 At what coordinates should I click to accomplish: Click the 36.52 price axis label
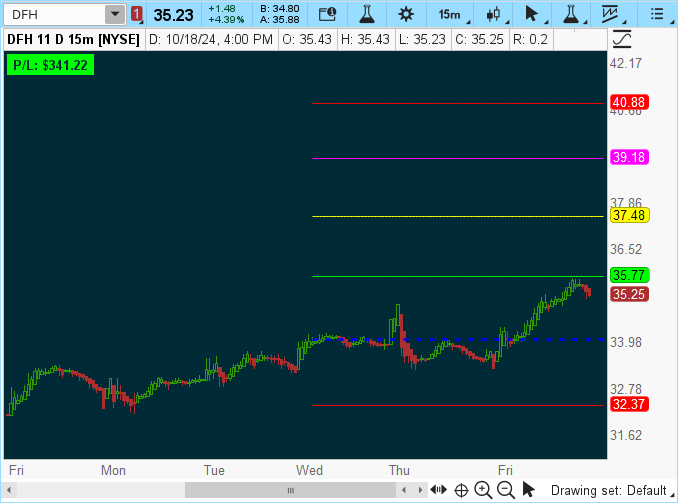(626, 249)
